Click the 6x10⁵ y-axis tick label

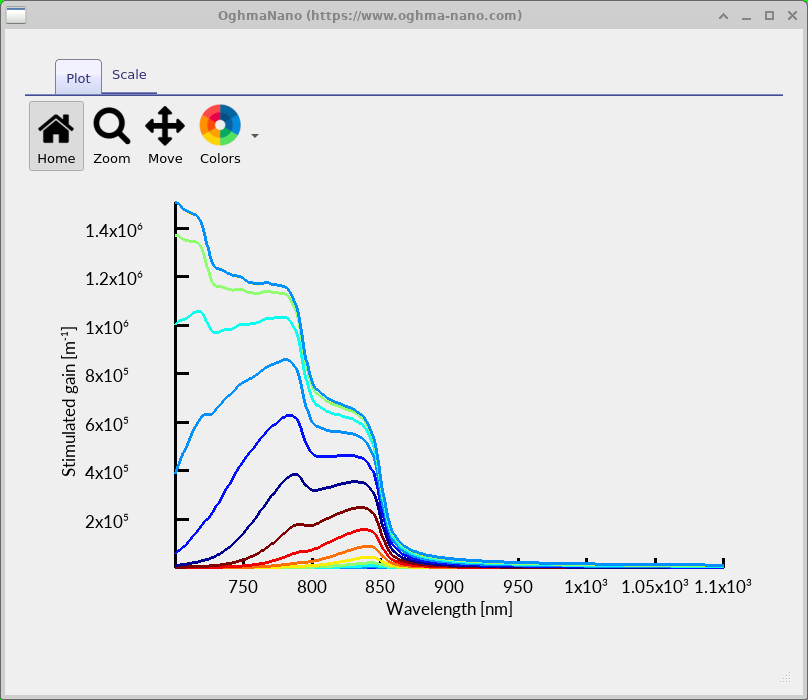(x=107, y=424)
